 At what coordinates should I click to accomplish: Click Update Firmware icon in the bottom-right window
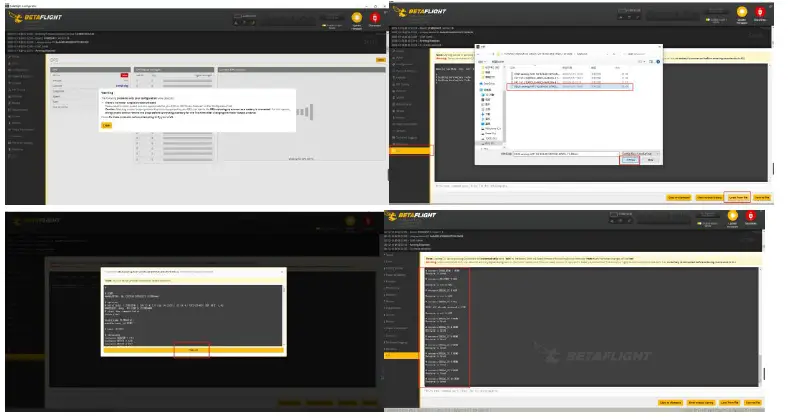(x=732, y=218)
